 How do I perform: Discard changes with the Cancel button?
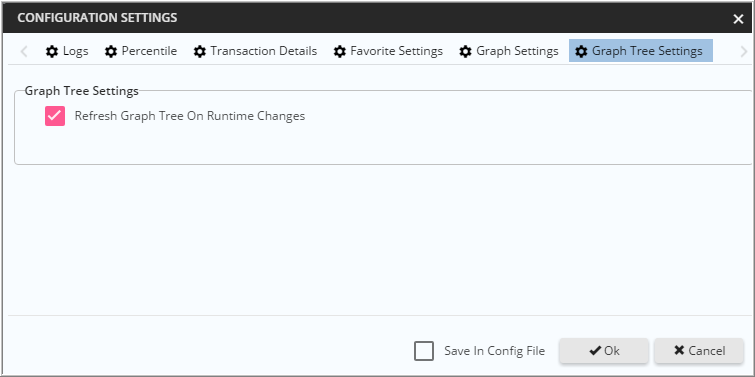[699, 351]
